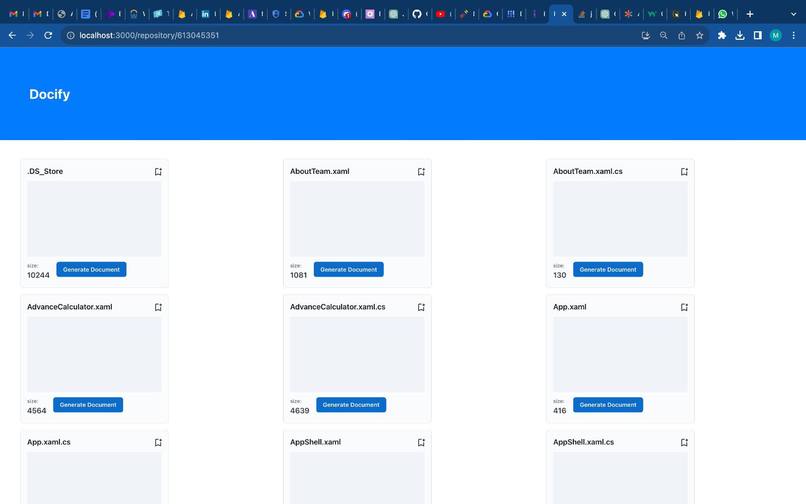The image size is (806, 504).
Task: Go forward with the browser forward arrow
Action: (x=30, y=35)
